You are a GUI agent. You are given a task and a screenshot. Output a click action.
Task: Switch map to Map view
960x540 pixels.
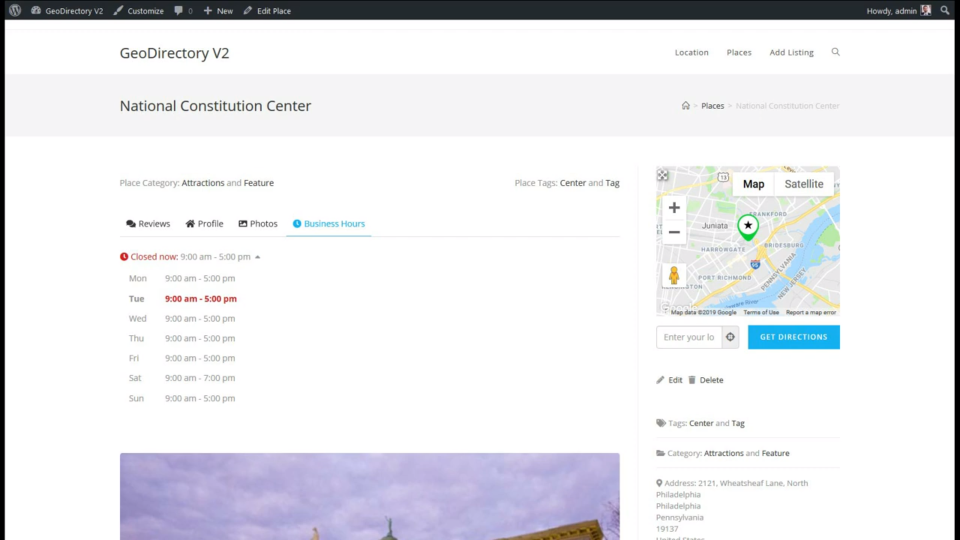click(x=754, y=184)
